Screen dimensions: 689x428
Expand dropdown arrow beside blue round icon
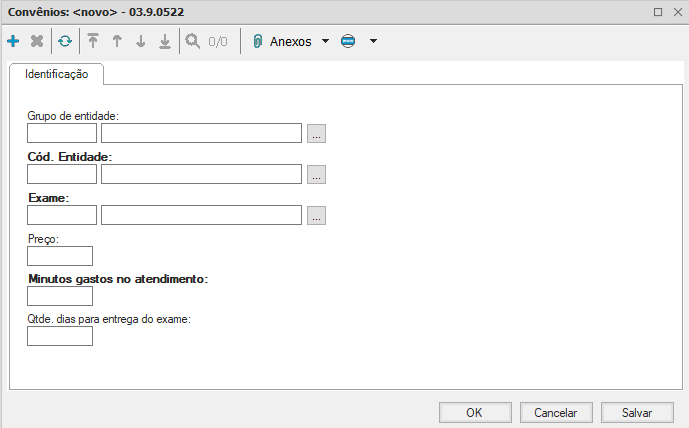coord(373,42)
